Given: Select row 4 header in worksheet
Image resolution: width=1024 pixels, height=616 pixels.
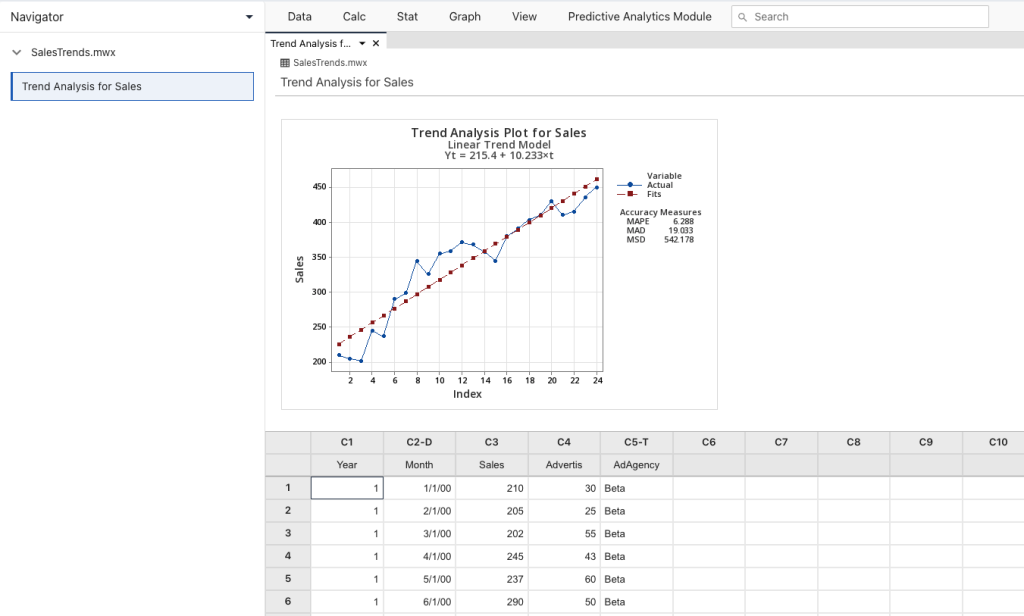Looking at the screenshot, I should point(288,556).
